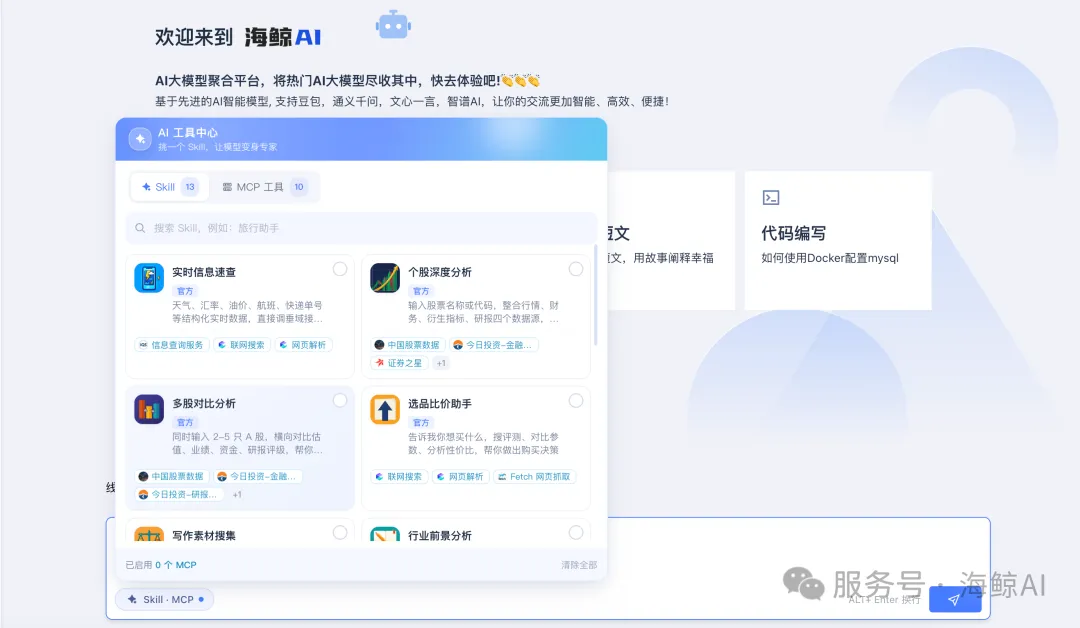Click the 证券之星 tag
Viewport: 1080px width, 628px height.
399,363
